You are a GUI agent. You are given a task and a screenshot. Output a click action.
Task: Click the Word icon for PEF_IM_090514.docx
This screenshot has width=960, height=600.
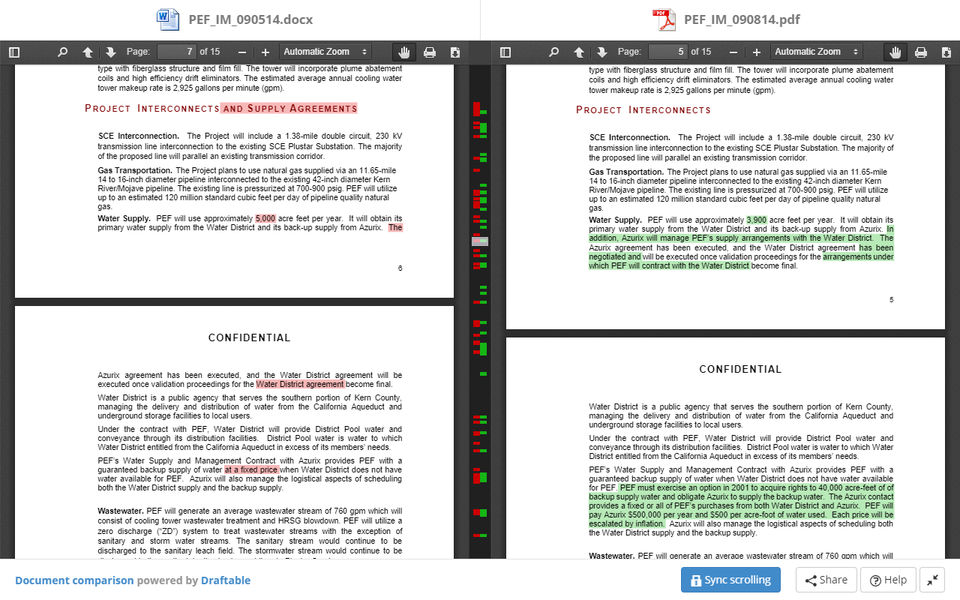pos(167,20)
